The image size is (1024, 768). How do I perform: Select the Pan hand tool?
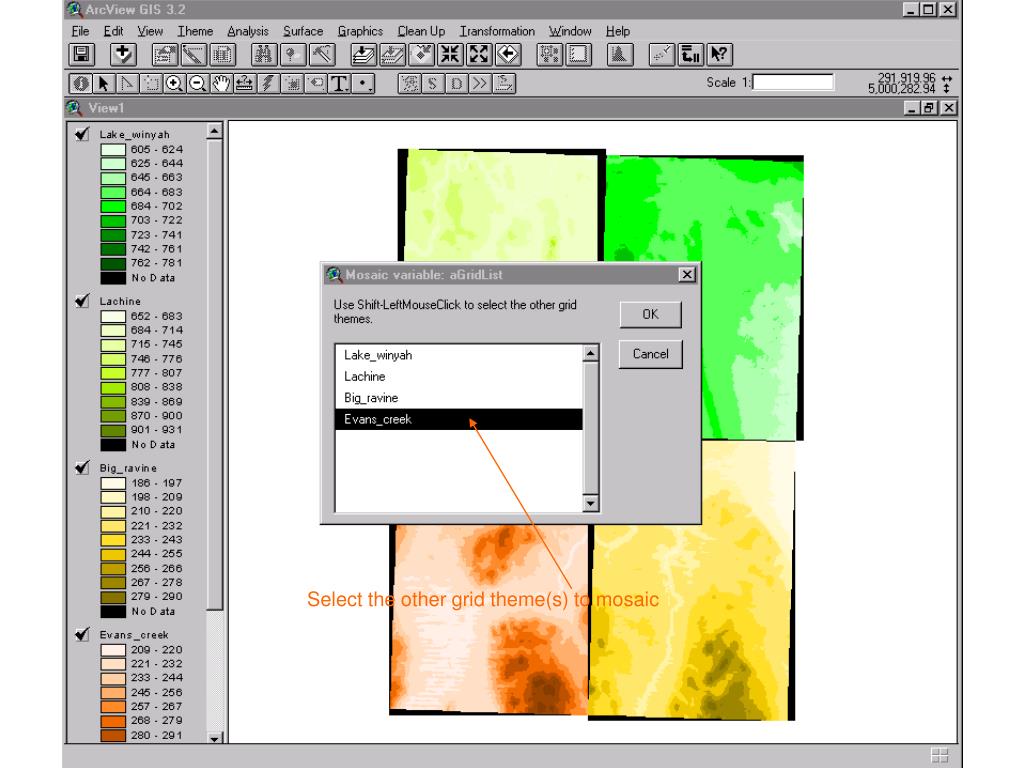(221, 84)
